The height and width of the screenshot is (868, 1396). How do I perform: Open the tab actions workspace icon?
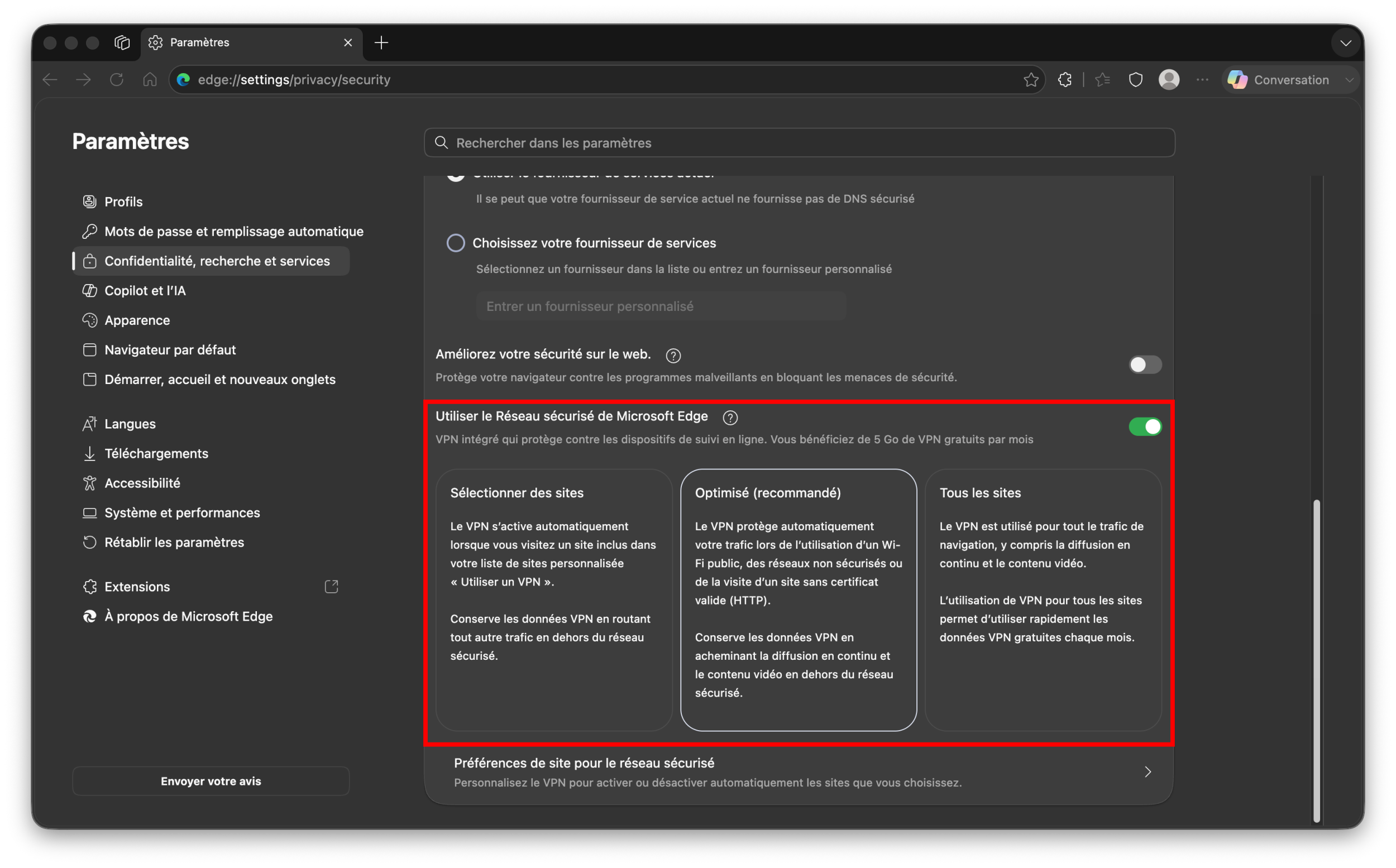[x=122, y=42]
